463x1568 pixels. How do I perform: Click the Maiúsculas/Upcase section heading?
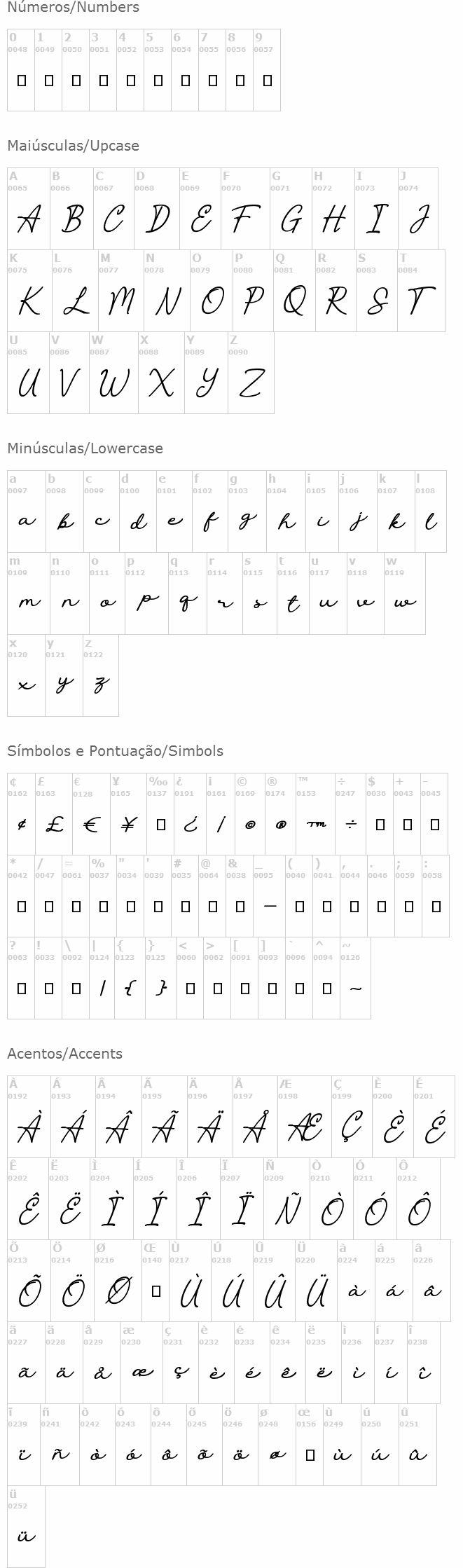[73, 146]
